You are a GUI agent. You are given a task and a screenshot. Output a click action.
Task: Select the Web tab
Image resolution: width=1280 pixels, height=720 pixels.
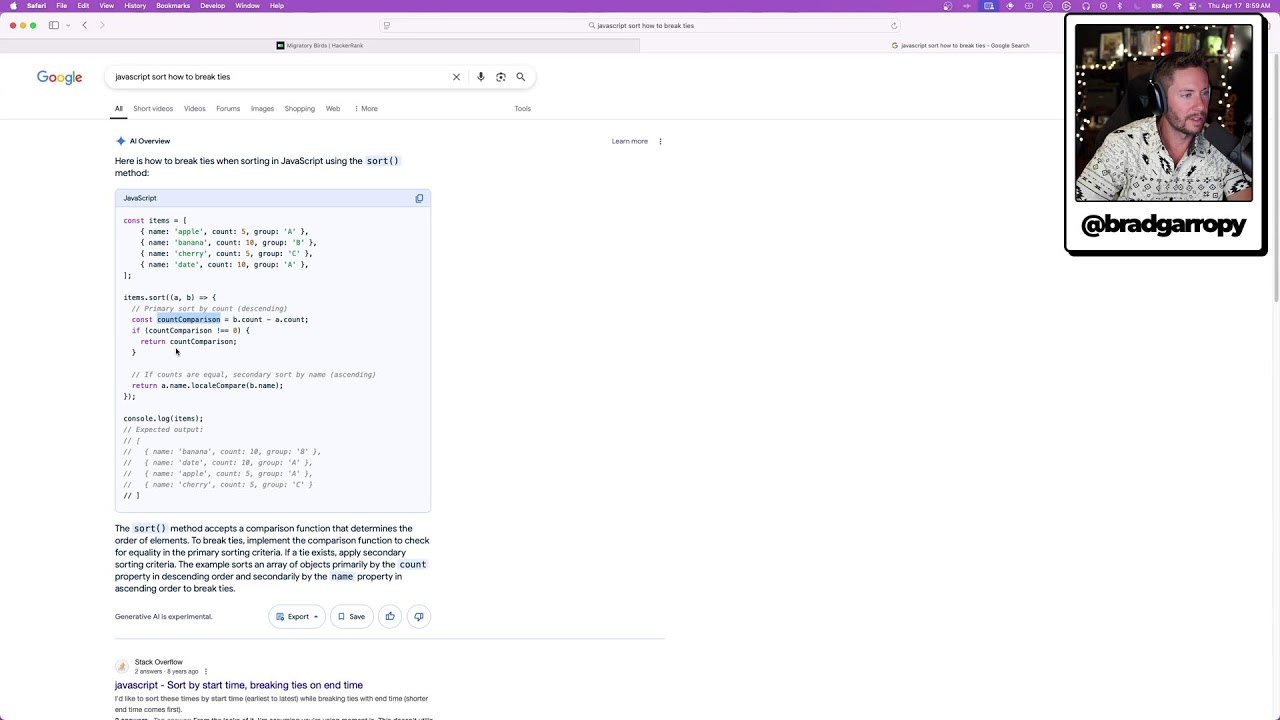[x=333, y=109]
